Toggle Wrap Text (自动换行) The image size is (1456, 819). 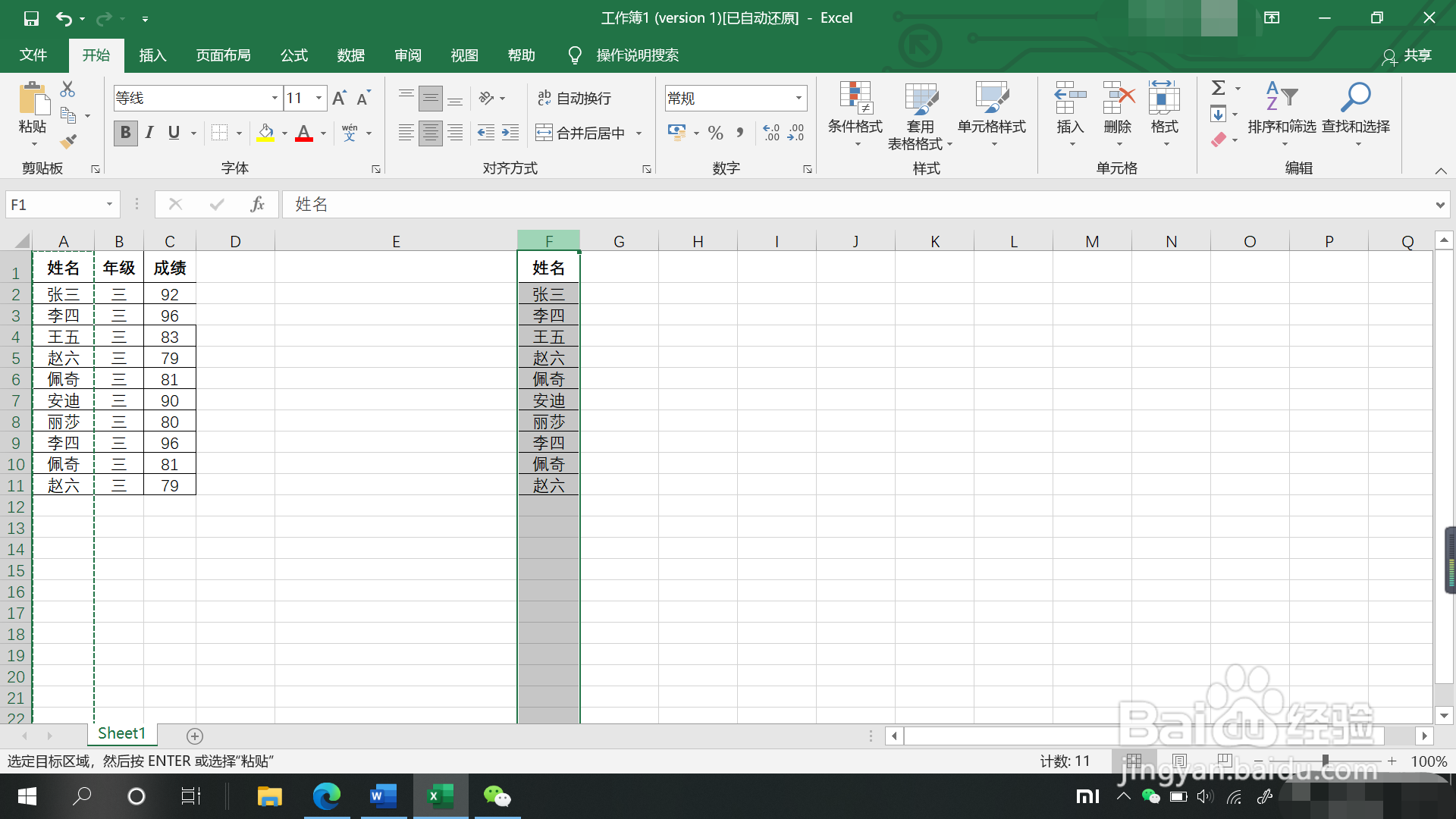point(574,98)
